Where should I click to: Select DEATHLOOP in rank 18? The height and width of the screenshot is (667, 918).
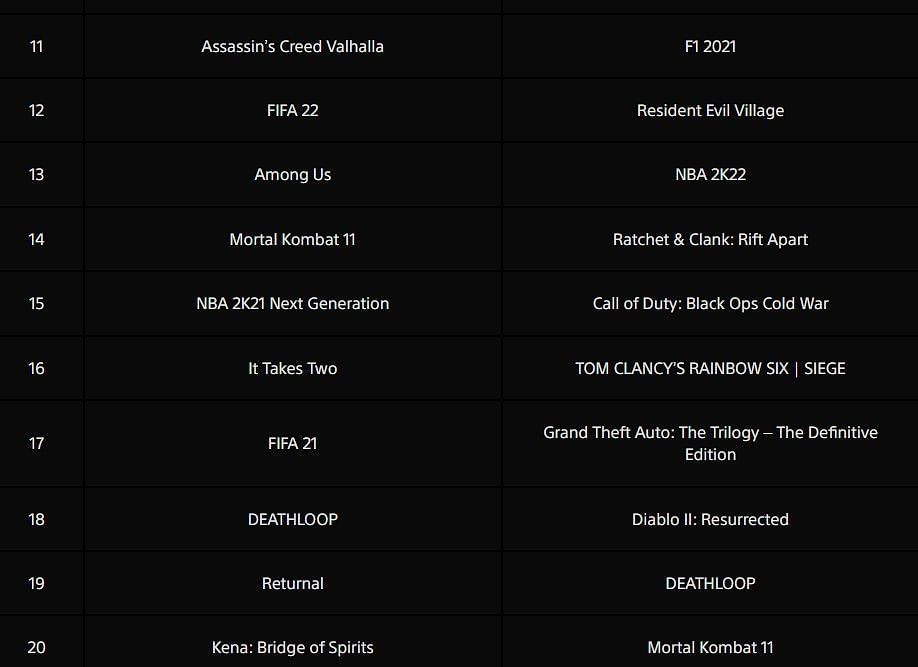[x=292, y=519]
